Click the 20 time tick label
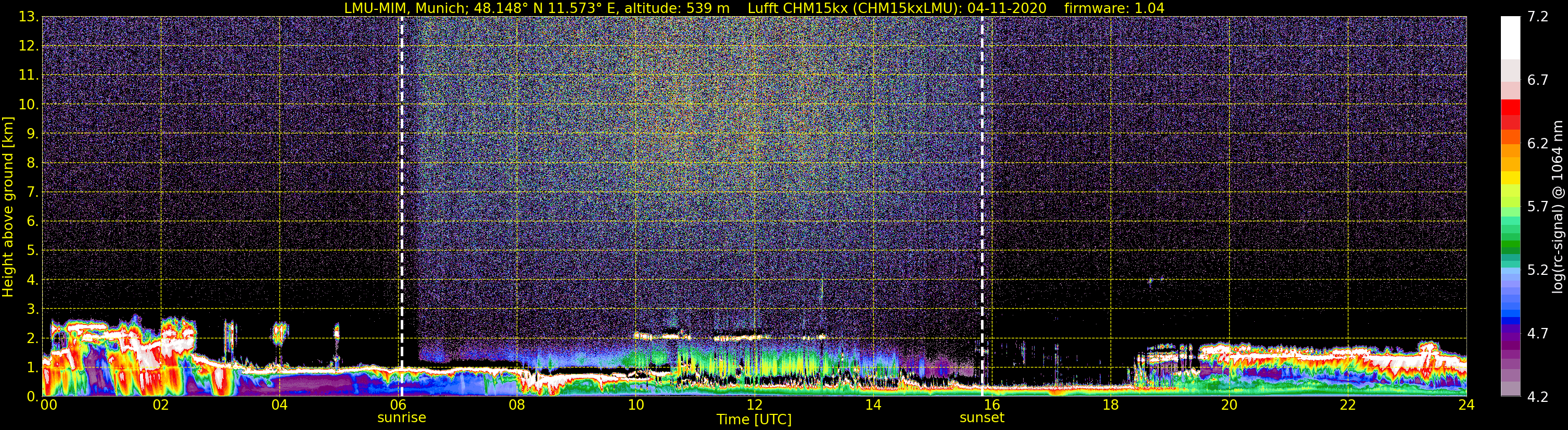This screenshot has width=1568, height=430. pos(1229,405)
